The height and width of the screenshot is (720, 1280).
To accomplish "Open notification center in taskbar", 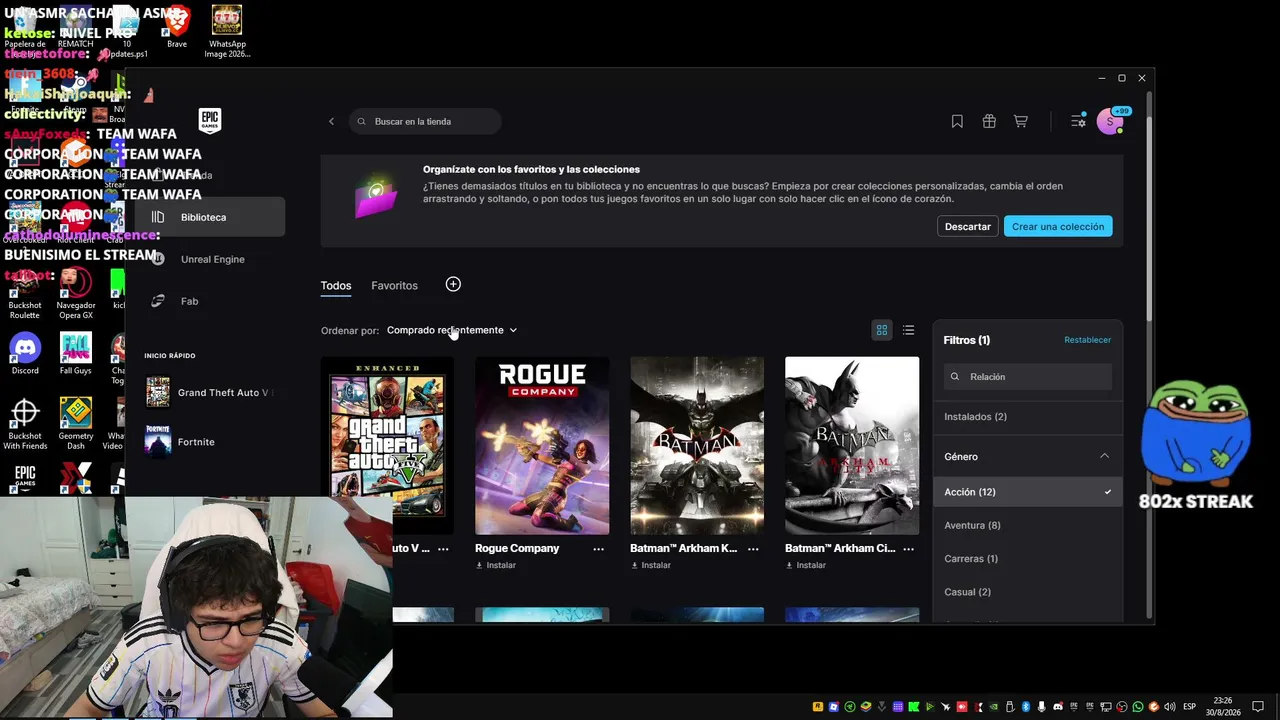I will (1259, 707).
